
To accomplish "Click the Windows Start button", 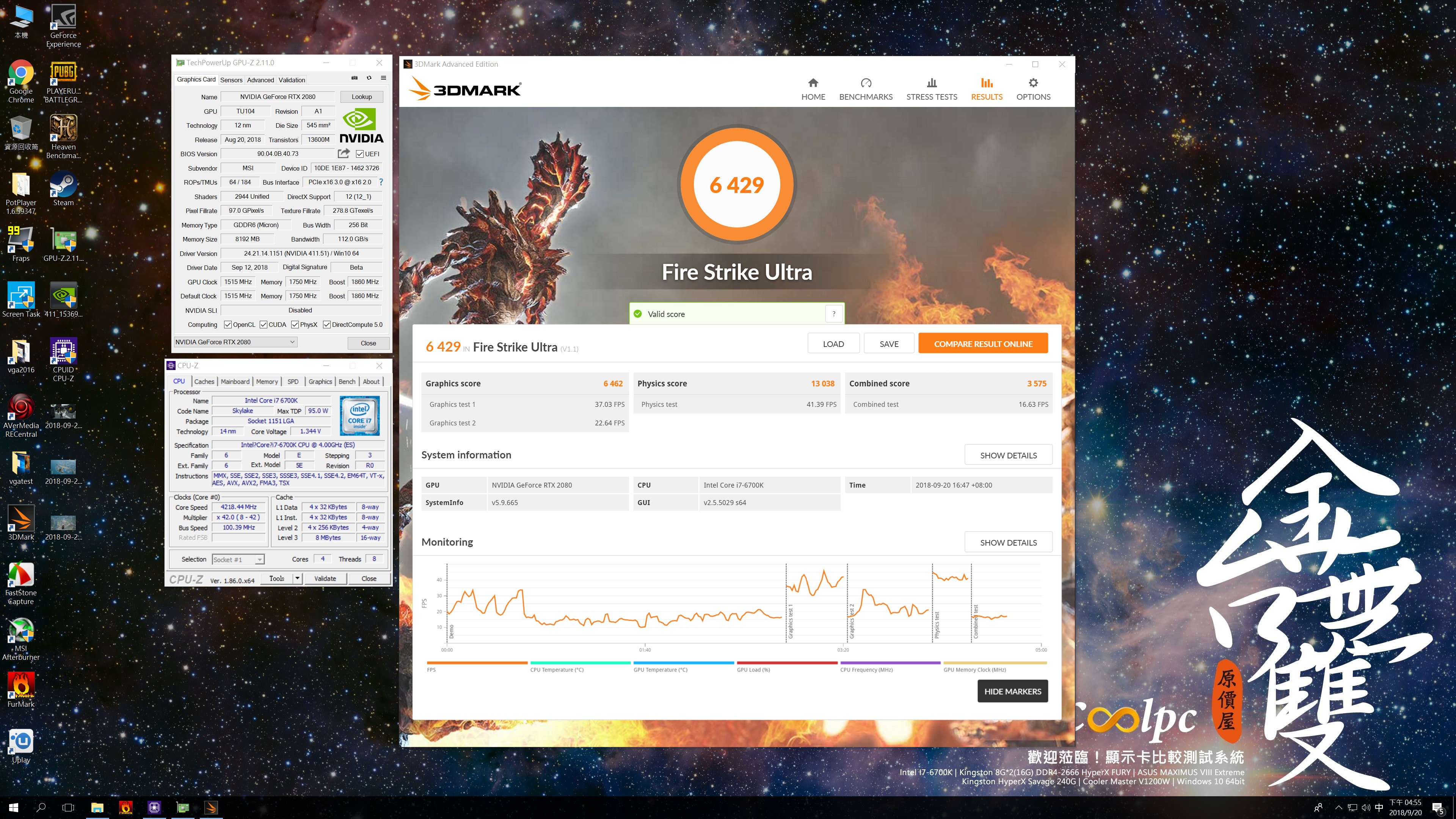I will pos(14,808).
